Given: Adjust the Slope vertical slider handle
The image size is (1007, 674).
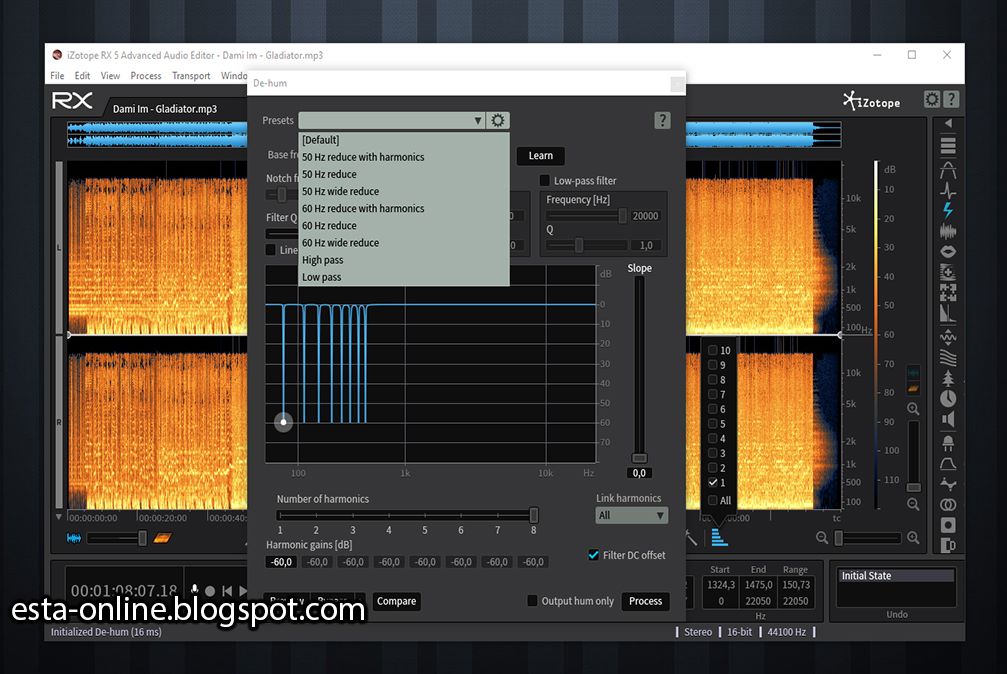Looking at the screenshot, I should click(639, 458).
